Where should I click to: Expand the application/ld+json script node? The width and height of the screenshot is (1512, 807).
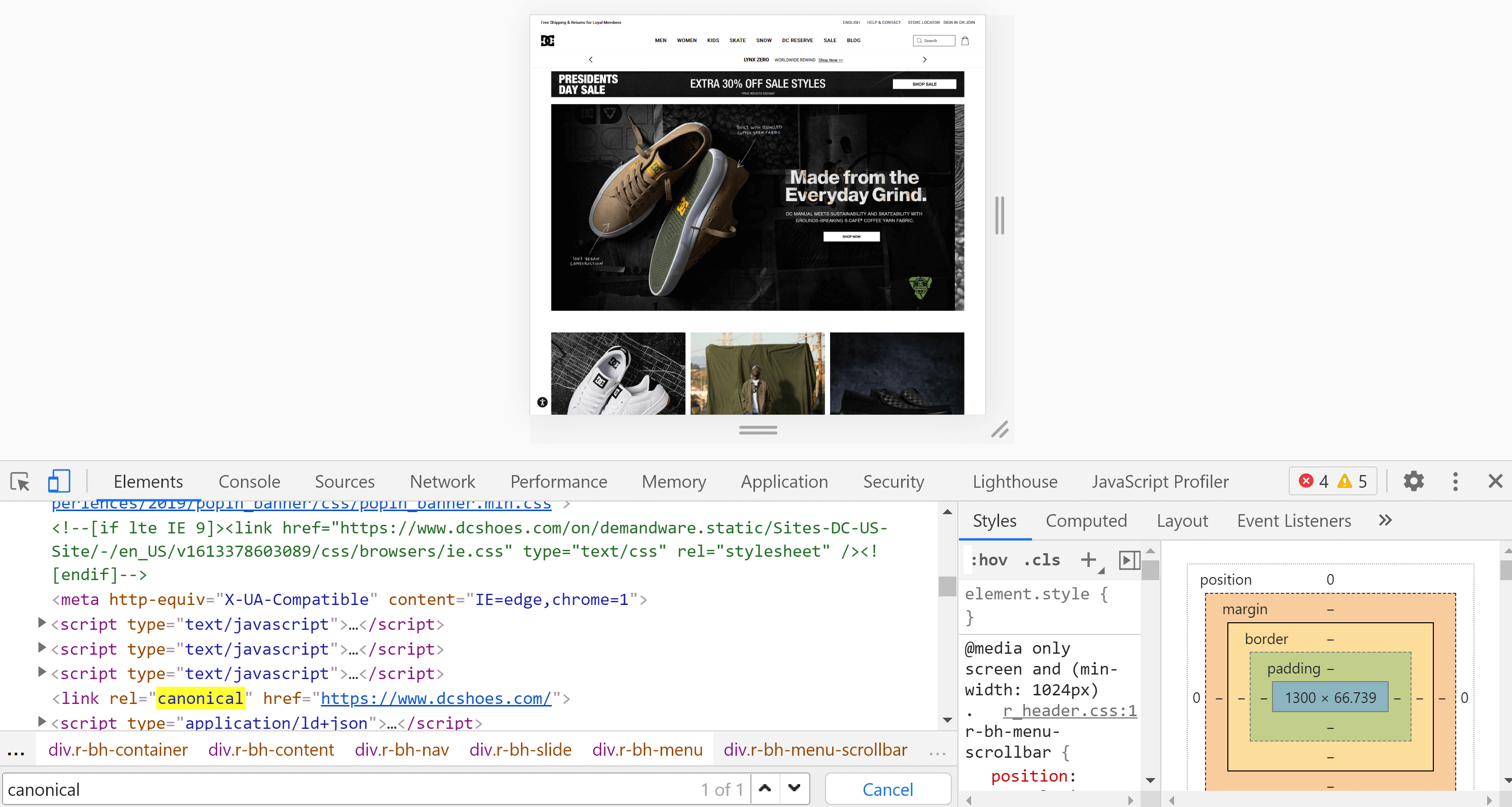coord(42,721)
